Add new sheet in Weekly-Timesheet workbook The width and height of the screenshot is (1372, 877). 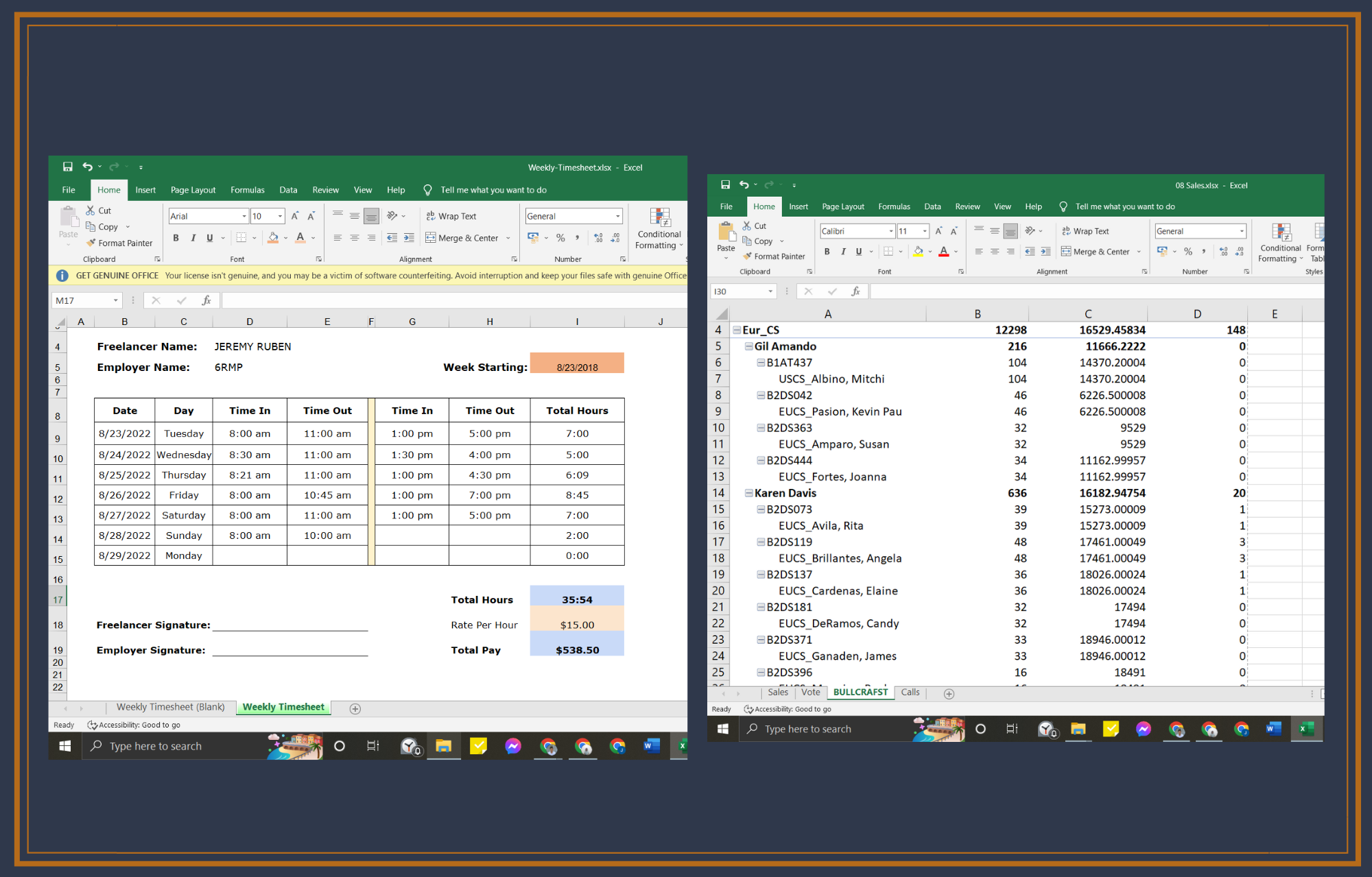click(355, 708)
